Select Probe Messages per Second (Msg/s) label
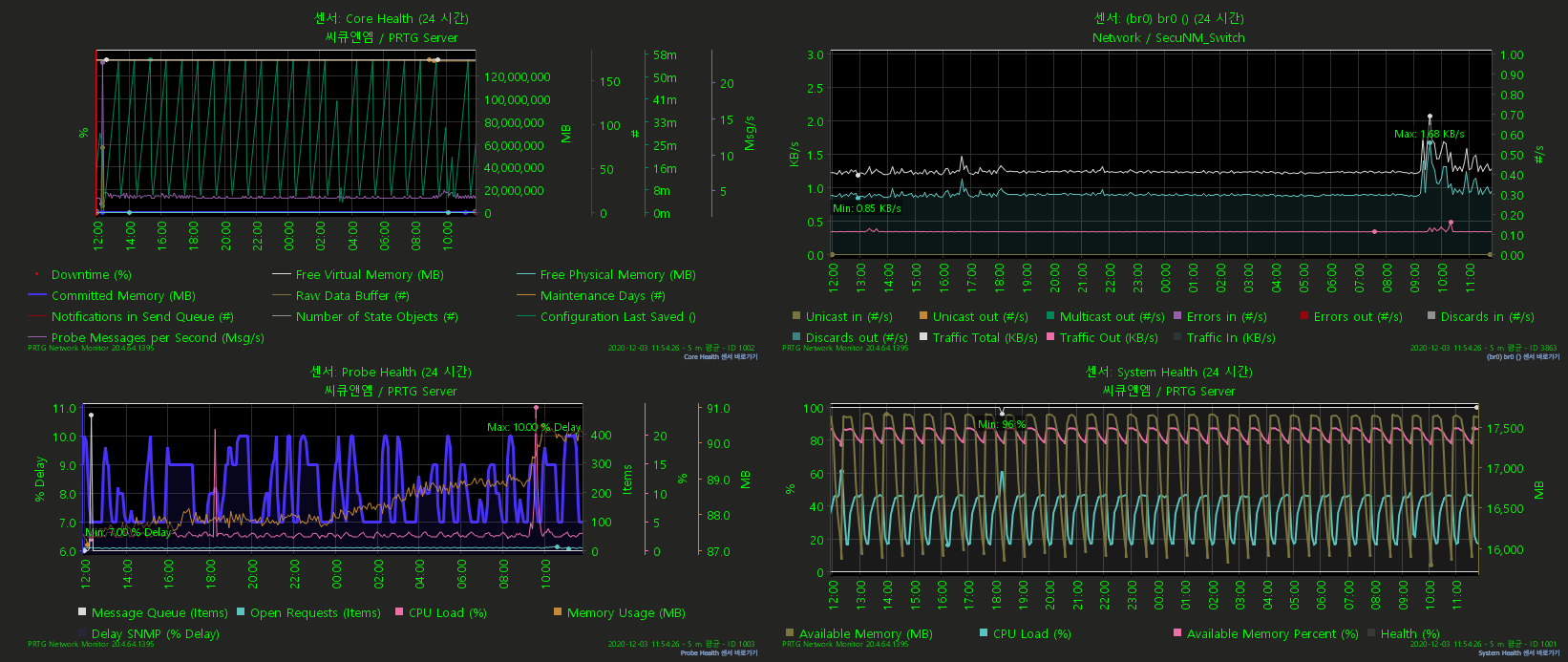Screen dimensions: 1568x662 158,338
